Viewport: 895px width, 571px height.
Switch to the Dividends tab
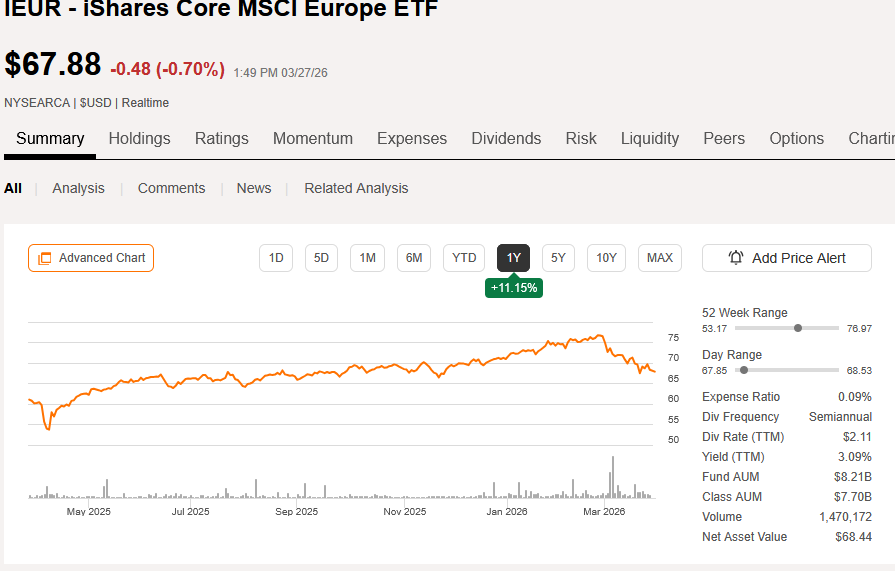506,139
